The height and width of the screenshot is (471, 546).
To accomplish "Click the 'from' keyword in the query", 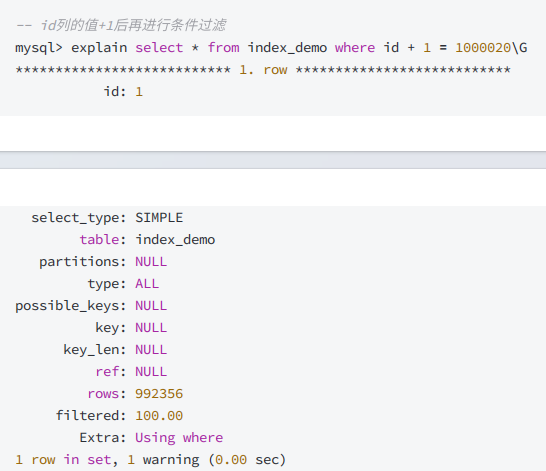I will (x=224, y=48).
